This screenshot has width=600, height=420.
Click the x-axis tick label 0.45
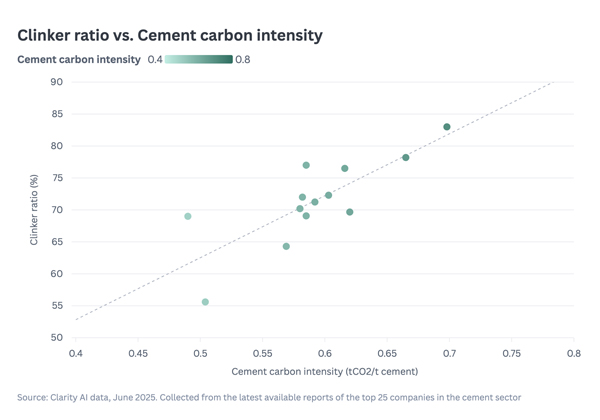click(138, 354)
